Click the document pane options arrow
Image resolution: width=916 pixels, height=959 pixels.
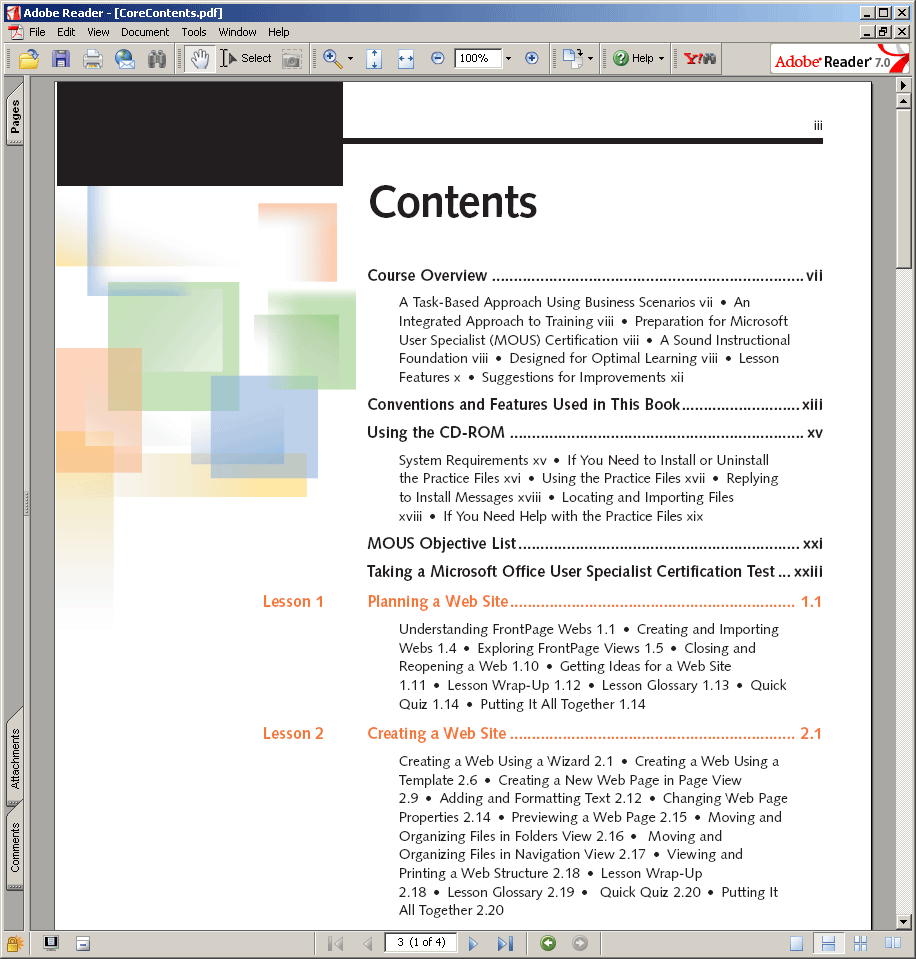pyautogui.click(x=903, y=84)
